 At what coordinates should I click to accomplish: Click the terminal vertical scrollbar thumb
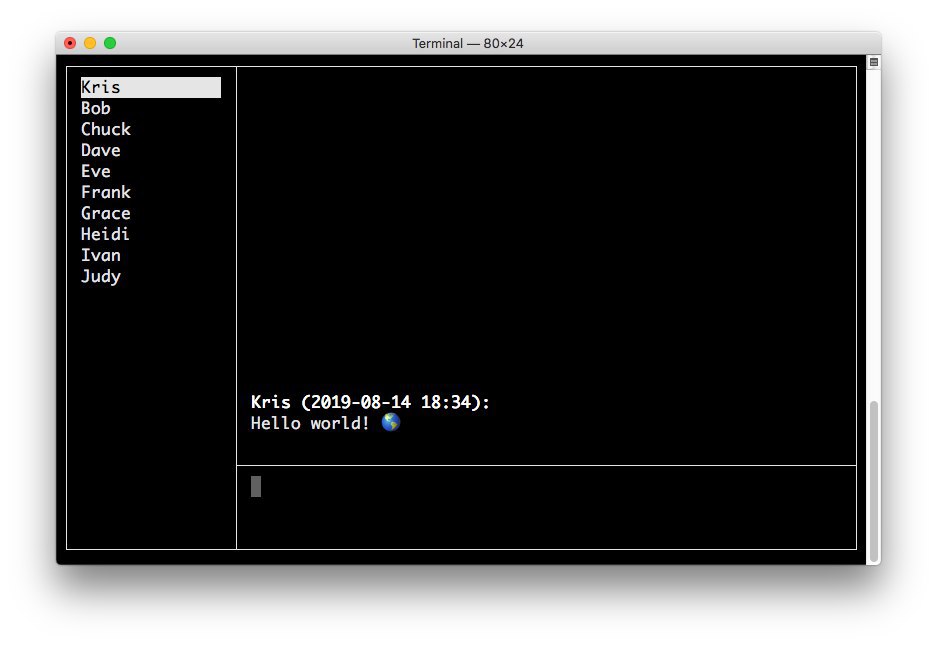874,481
